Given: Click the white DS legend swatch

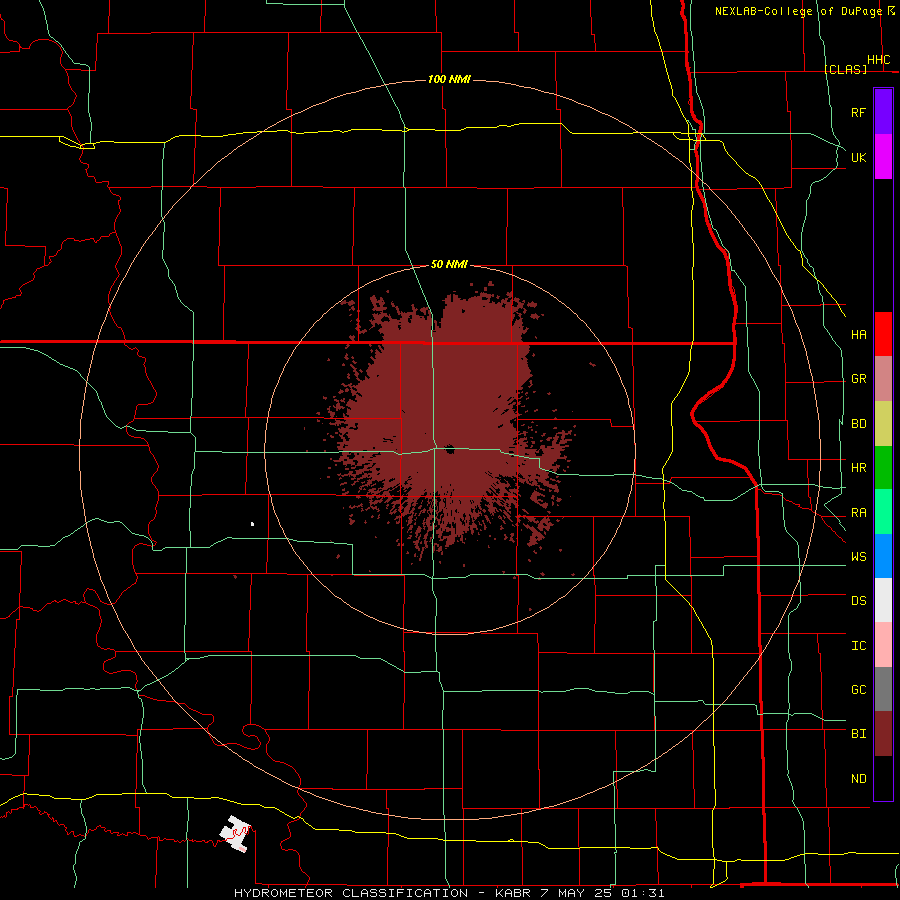Looking at the screenshot, I should click(883, 600).
